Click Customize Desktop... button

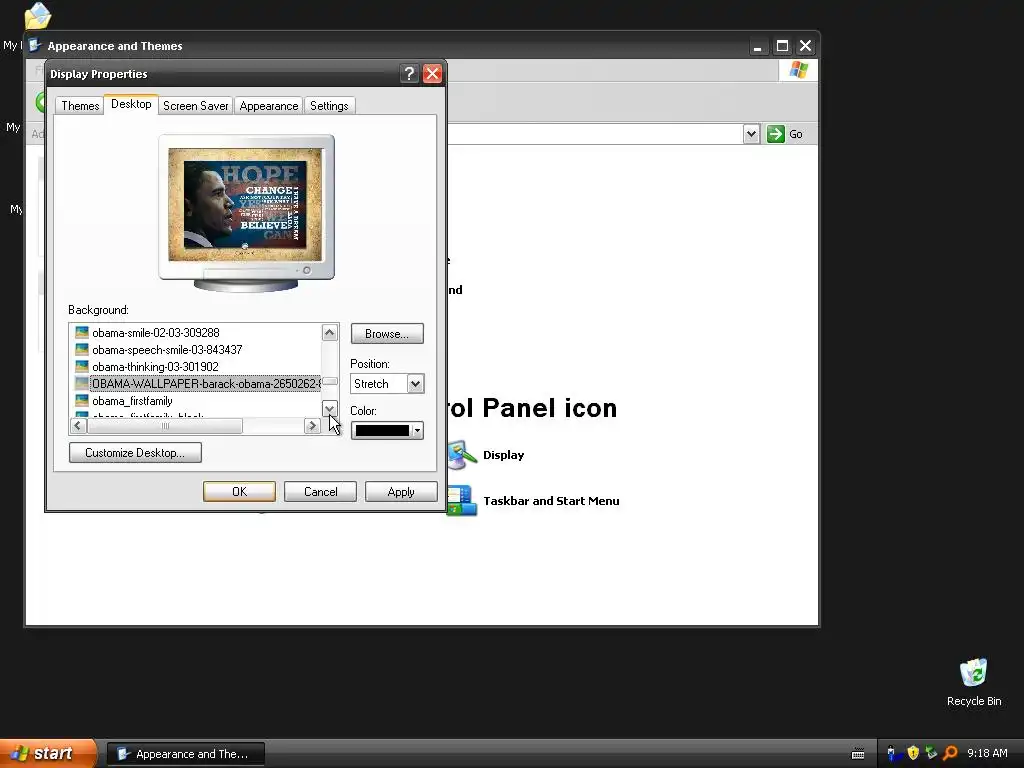coord(135,453)
